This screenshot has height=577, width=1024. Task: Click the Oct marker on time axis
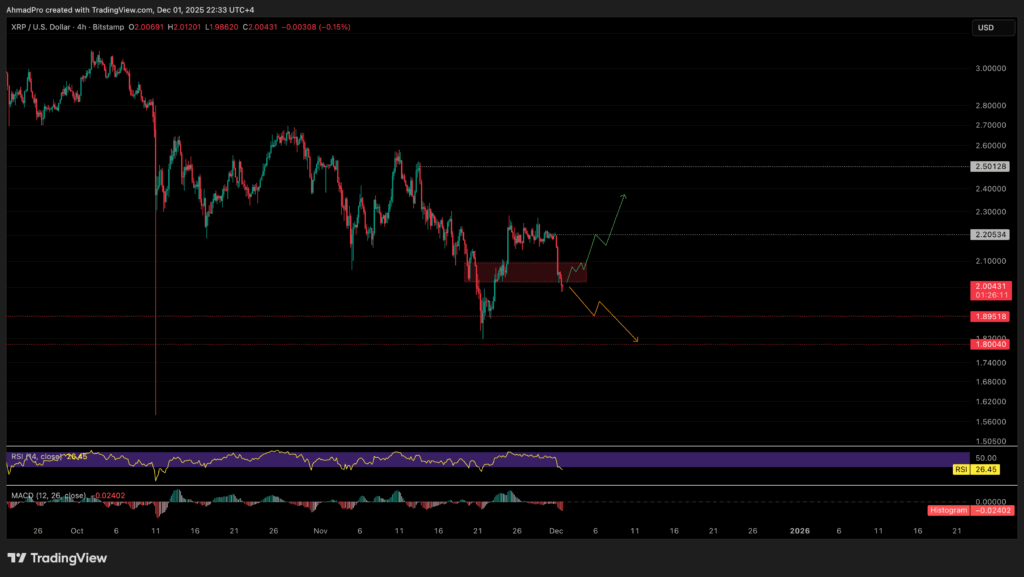(75, 532)
